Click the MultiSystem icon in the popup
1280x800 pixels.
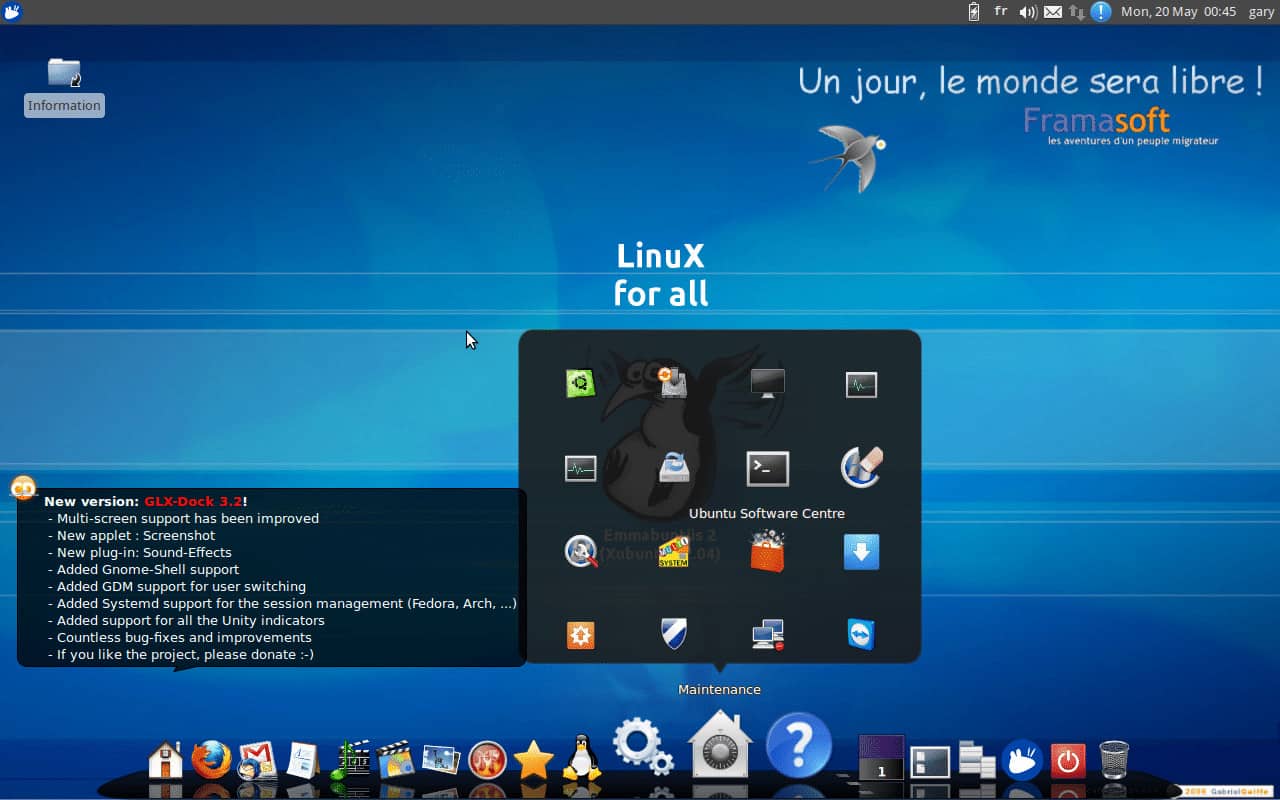[674, 552]
